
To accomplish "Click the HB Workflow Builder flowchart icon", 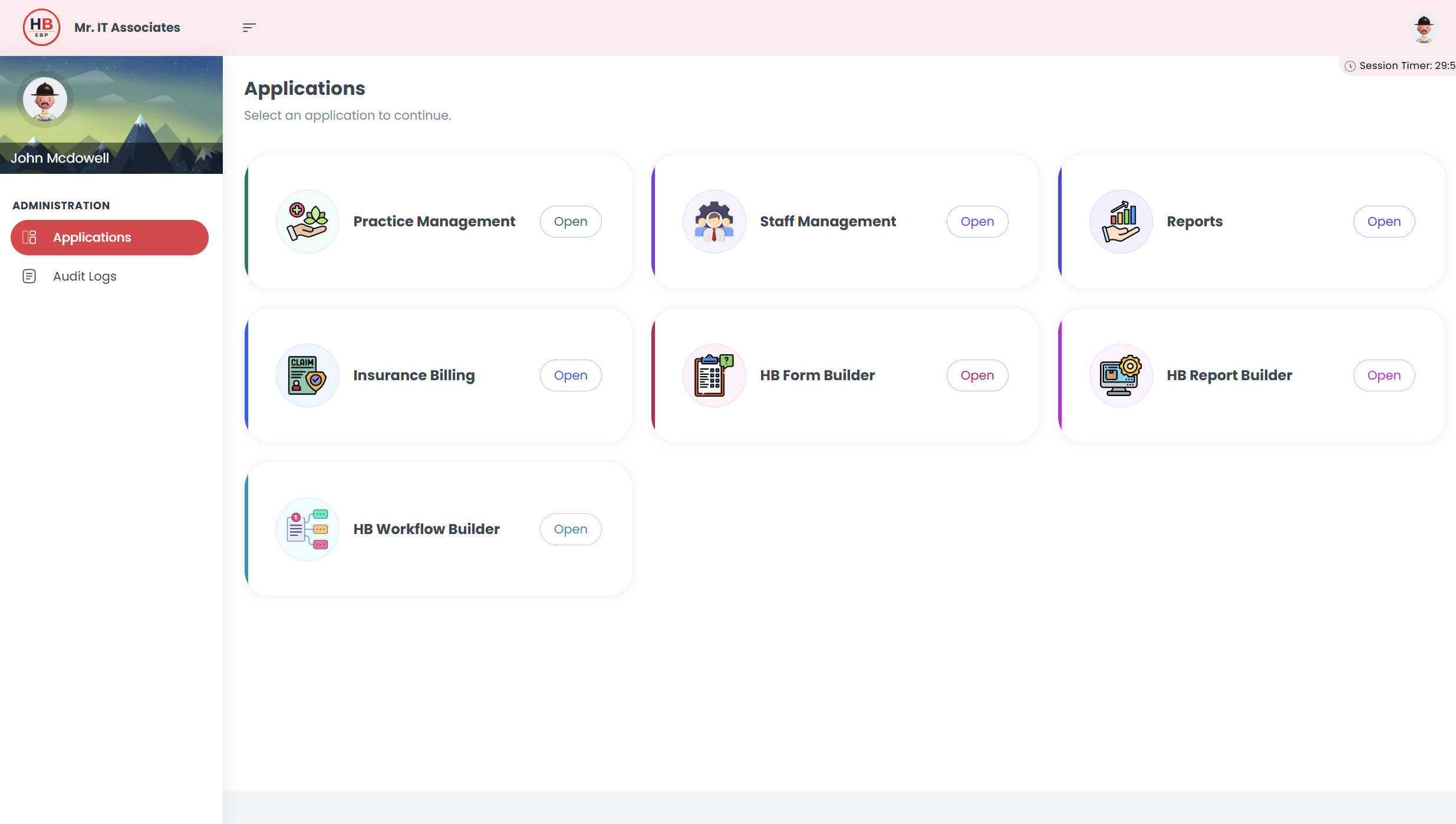I will [308, 529].
